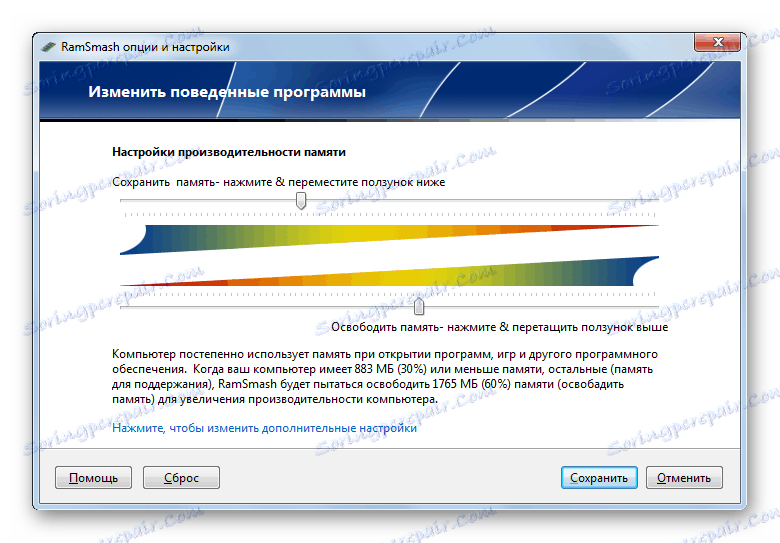The height and width of the screenshot is (543, 780).
Task: Click the banner title Изменить поведенные программы
Action: coord(227,92)
